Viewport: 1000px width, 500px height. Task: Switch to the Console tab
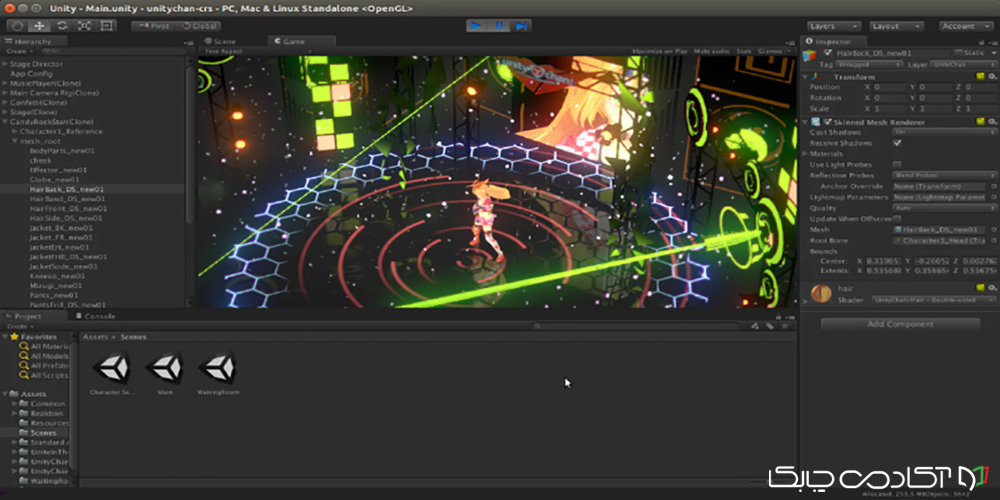click(x=95, y=316)
